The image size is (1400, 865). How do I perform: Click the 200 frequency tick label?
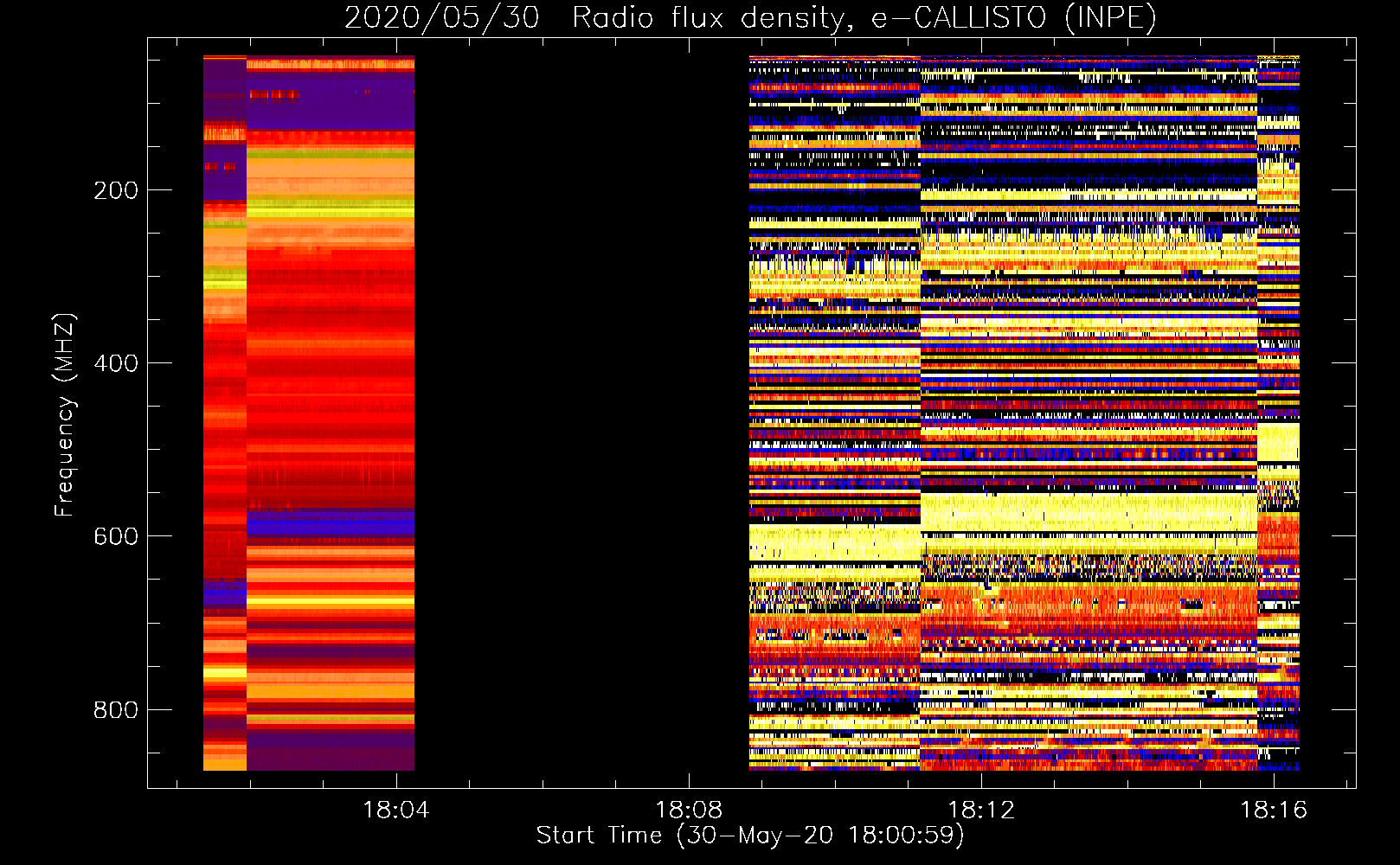click(116, 190)
